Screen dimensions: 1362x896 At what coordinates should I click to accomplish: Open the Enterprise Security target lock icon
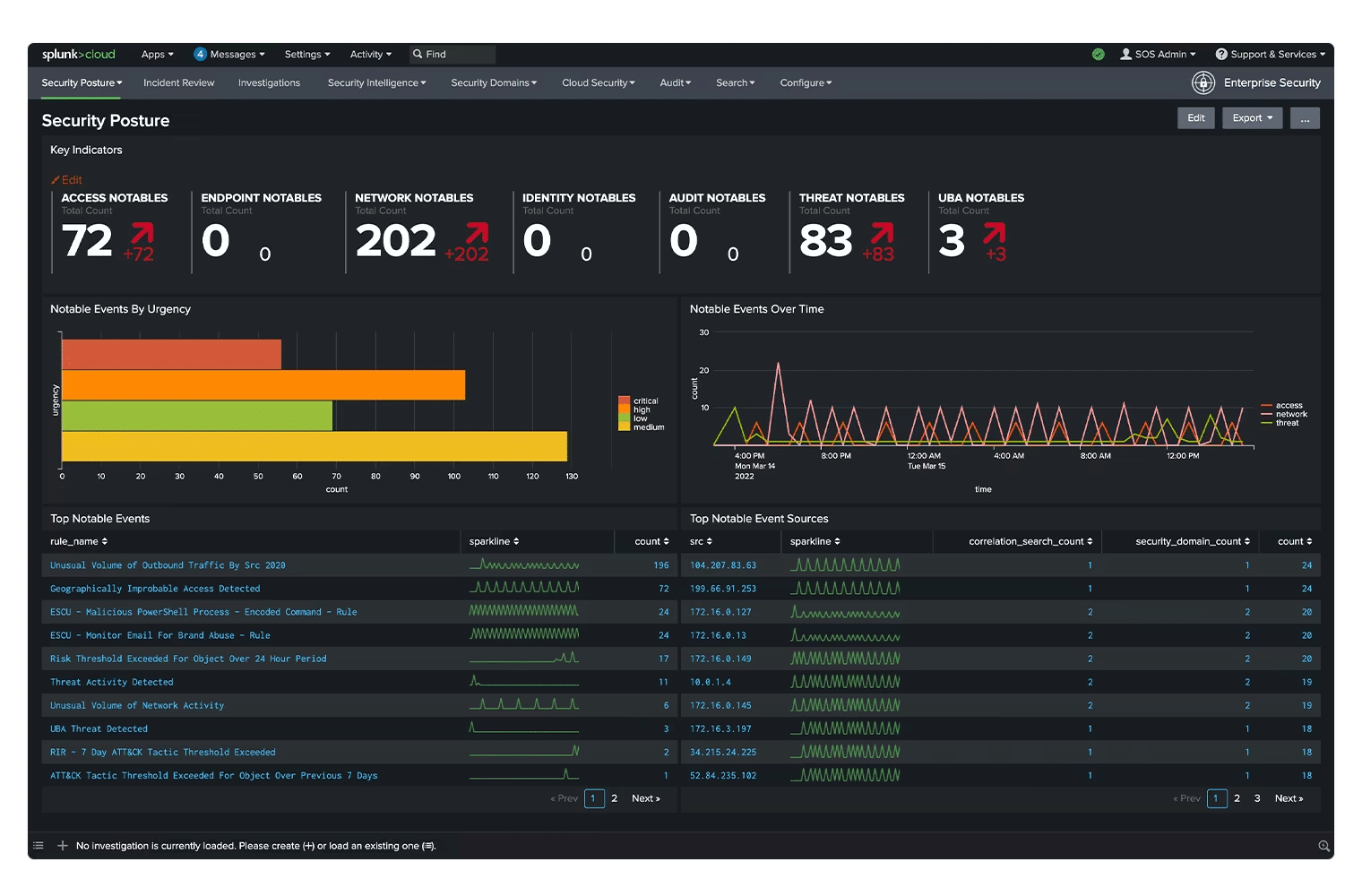coord(1204,82)
